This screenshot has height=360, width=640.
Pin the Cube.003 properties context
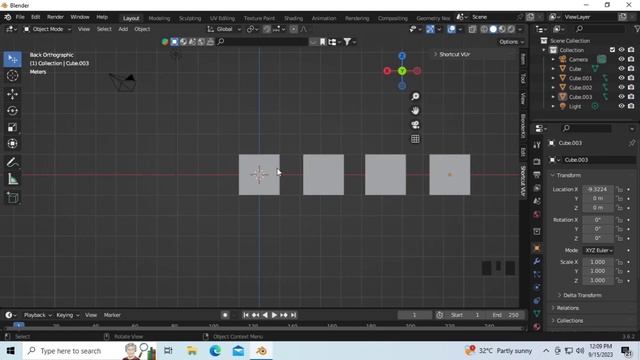[631, 143]
